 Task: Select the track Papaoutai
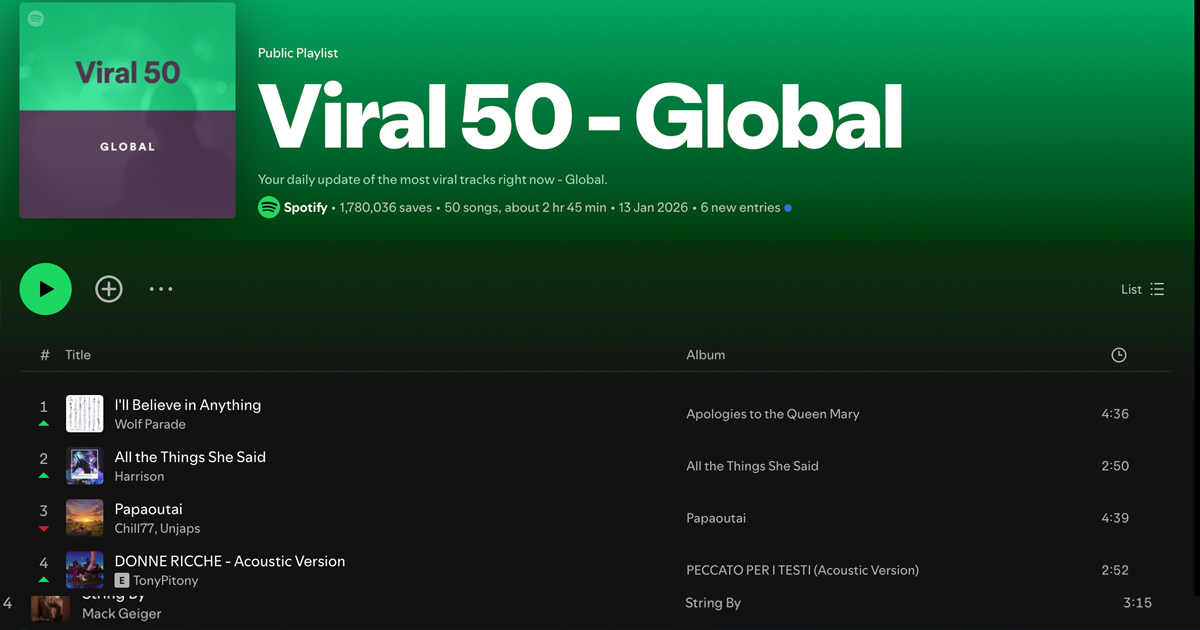(149, 509)
